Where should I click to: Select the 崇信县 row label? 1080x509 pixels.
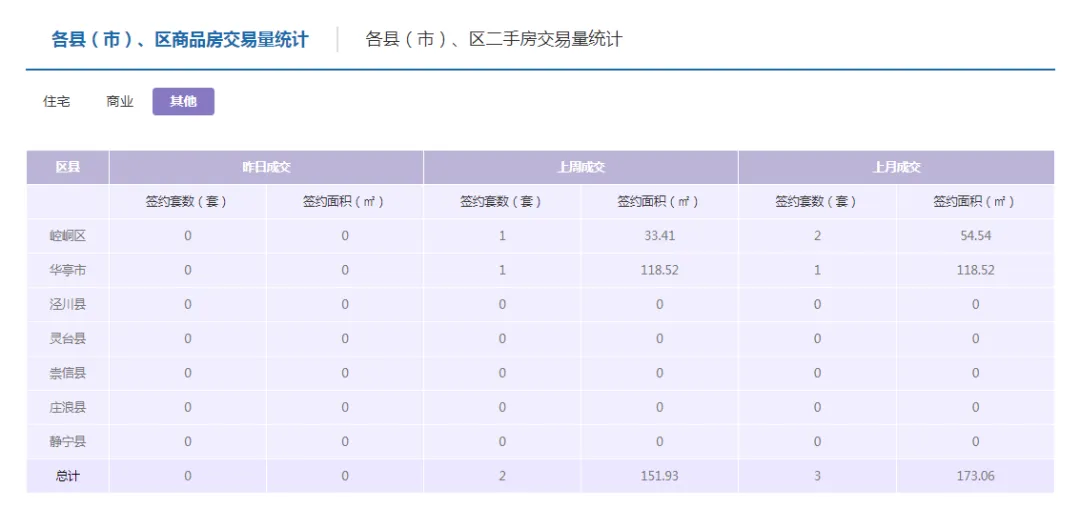(68, 373)
